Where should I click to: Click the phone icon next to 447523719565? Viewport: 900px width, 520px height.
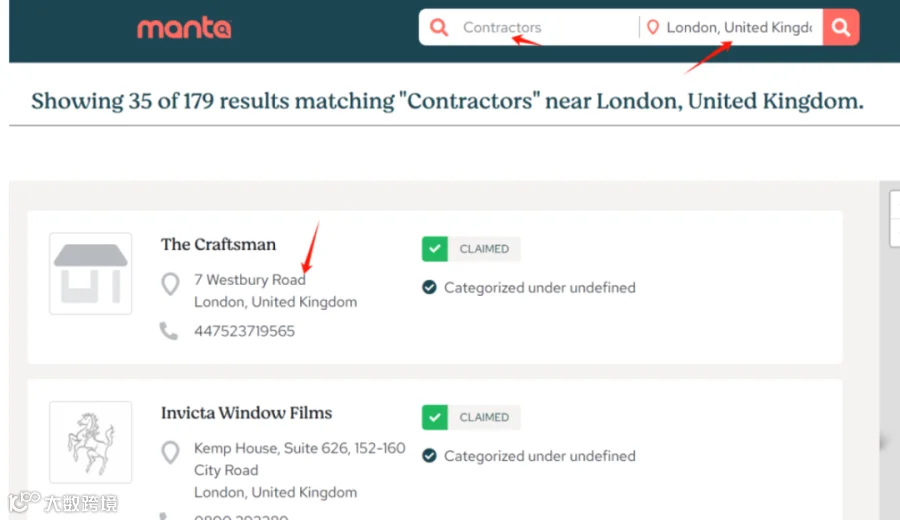pos(169,331)
